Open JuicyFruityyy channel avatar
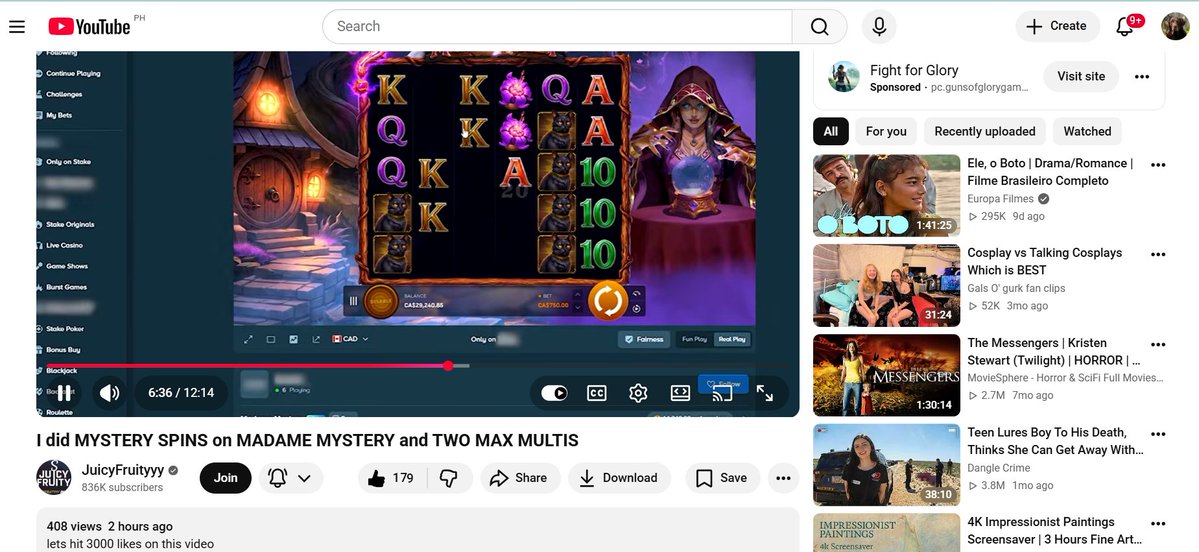The height and width of the screenshot is (552, 1199). click(54, 478)
